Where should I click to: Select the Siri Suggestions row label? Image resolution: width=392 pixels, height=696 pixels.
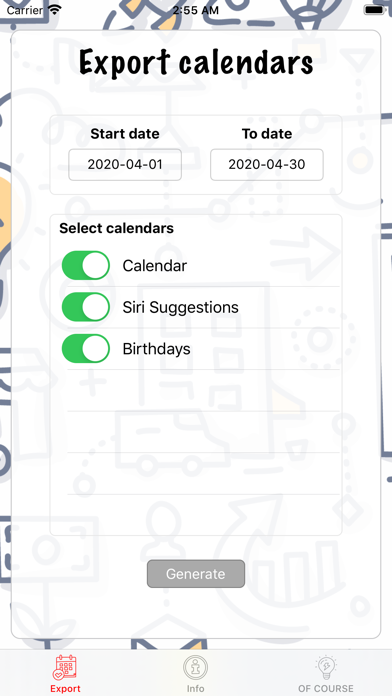click(x=181, y=307)
